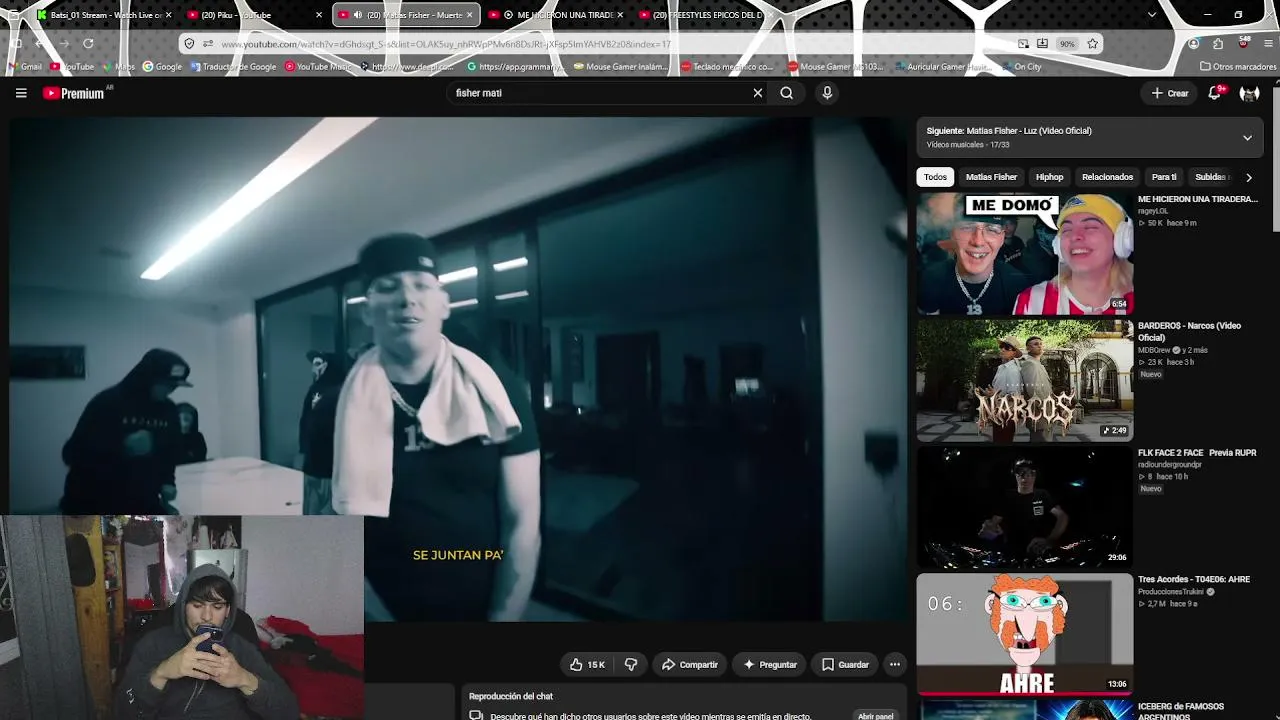
Task: Open Google bookmark
Action: coord(162,67)
